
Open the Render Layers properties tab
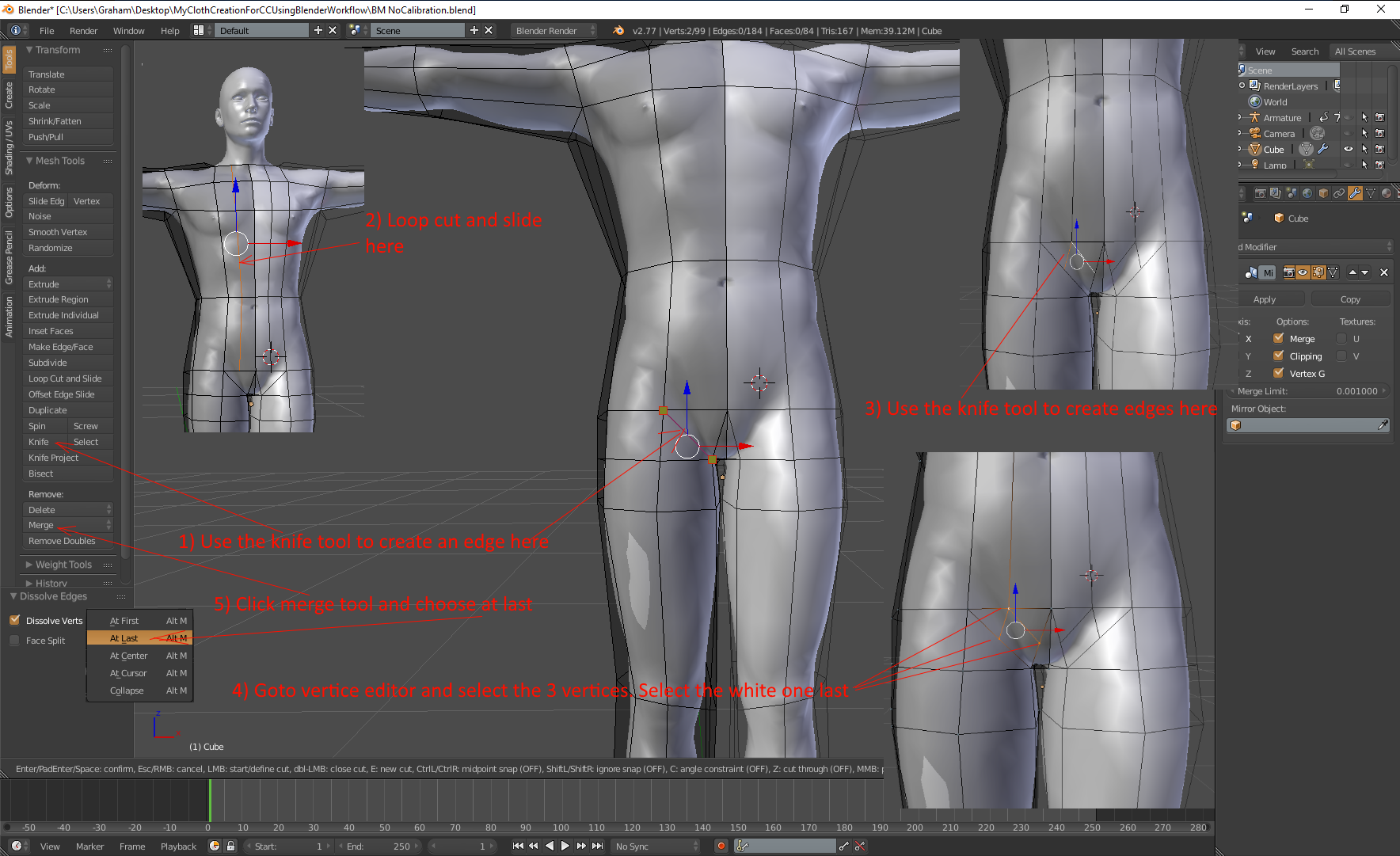pos(1276,193)
